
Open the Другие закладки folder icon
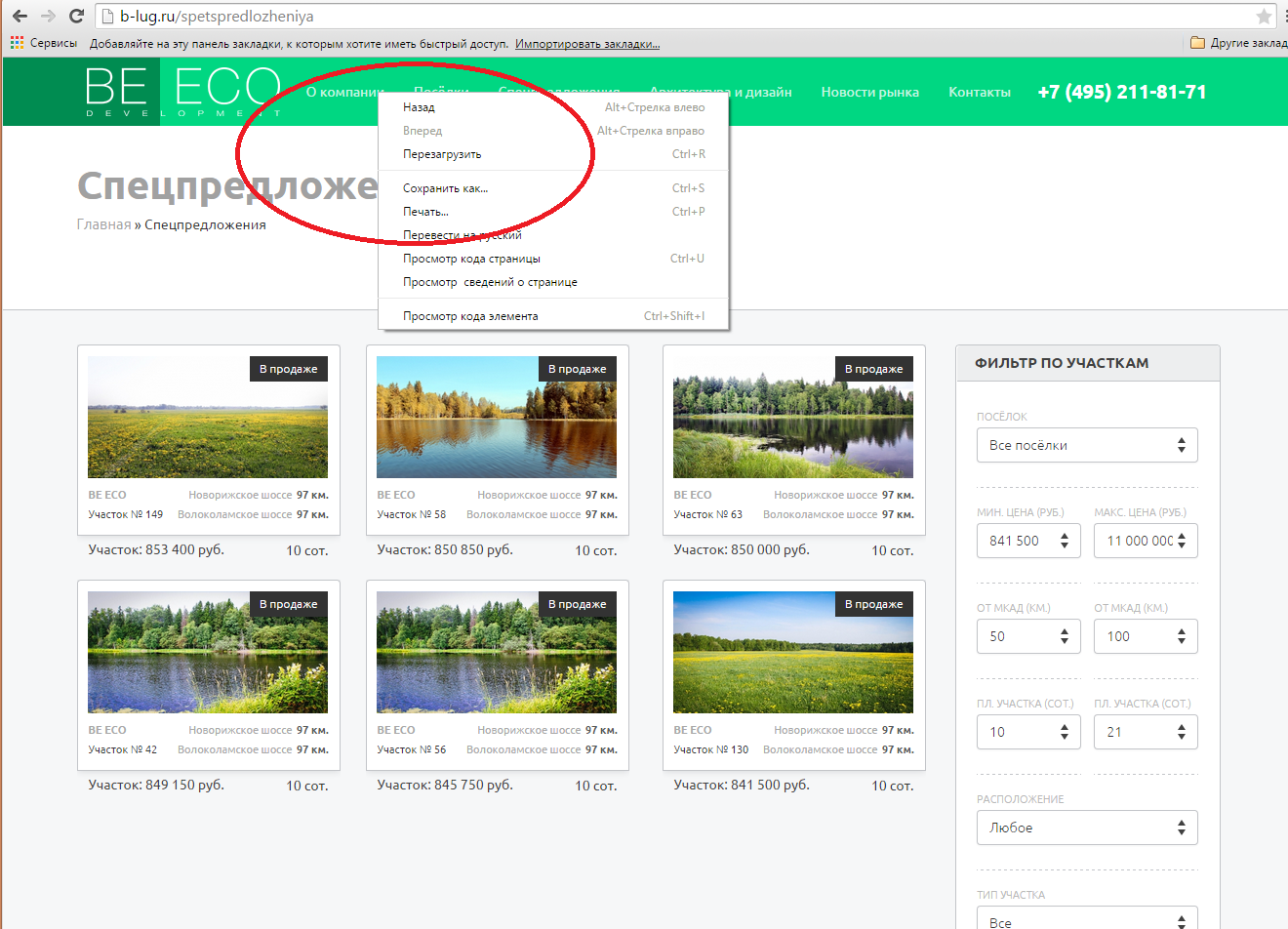(x=1197, y=43)
